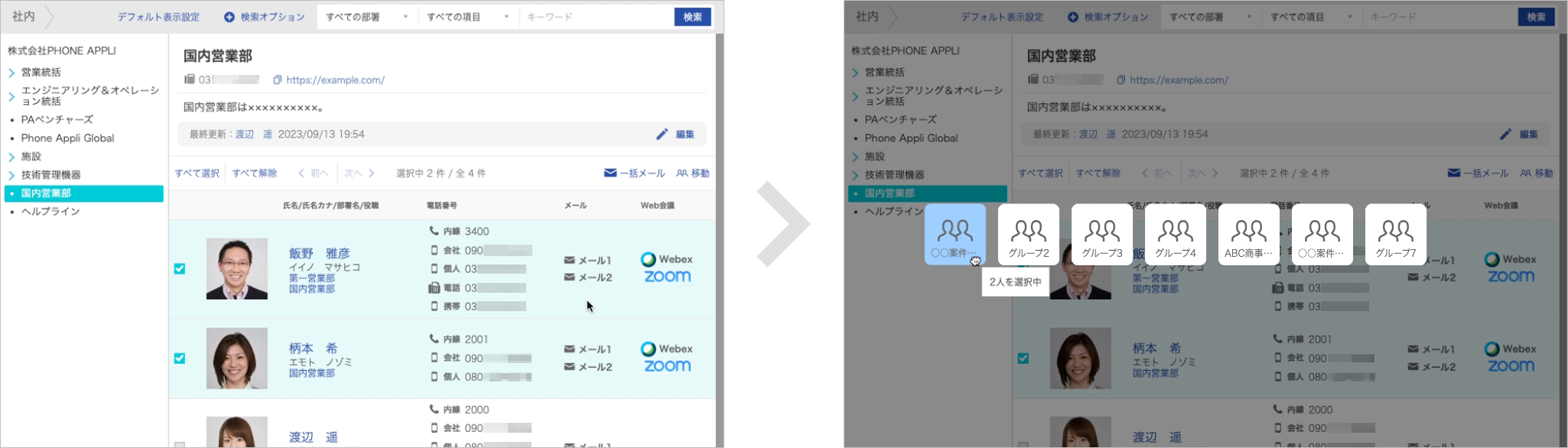Open the https://example.com link in left screenshot

[x=335, y=80]
